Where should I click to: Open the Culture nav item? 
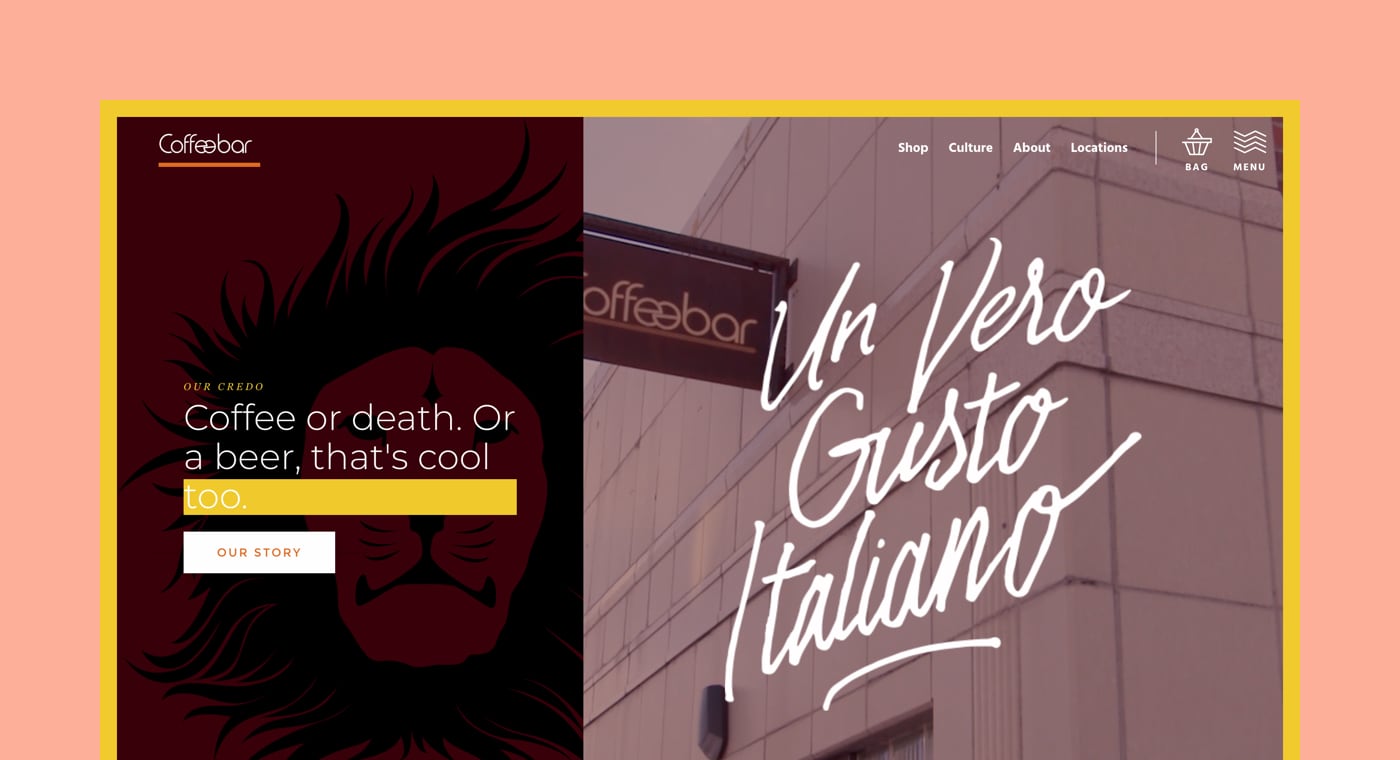click(x=970, y=148)
